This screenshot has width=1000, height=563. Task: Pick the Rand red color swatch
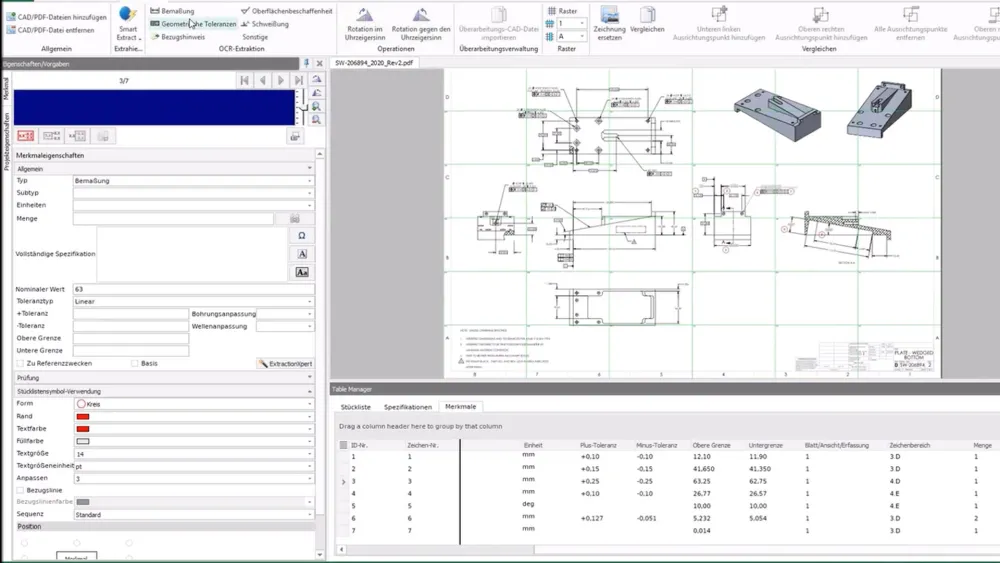click(83, 416)
